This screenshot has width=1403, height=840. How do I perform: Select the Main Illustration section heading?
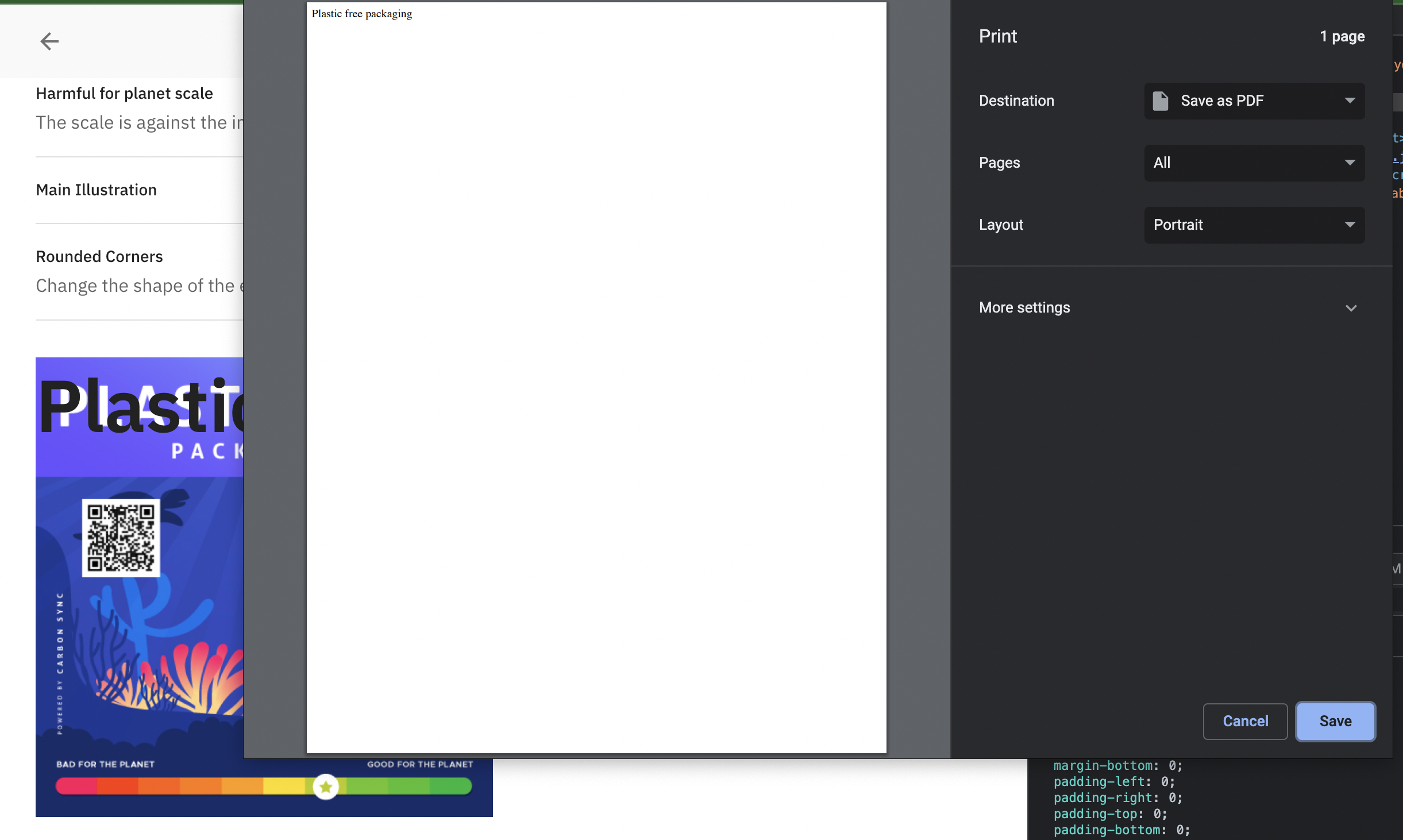96,190
